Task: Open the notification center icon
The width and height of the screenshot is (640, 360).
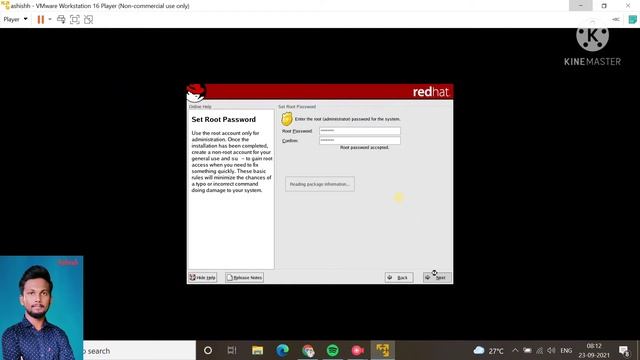Action: click(x=624, y=351)
